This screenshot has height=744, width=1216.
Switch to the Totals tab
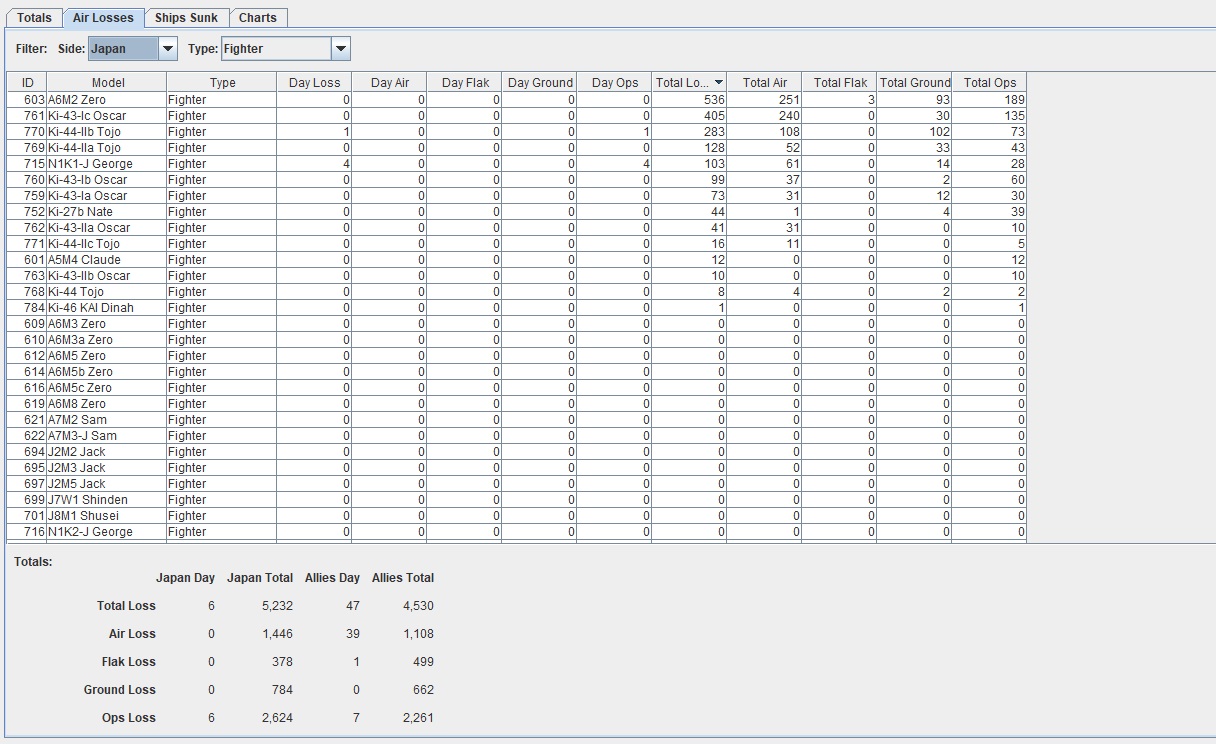[x=34, y=18]
